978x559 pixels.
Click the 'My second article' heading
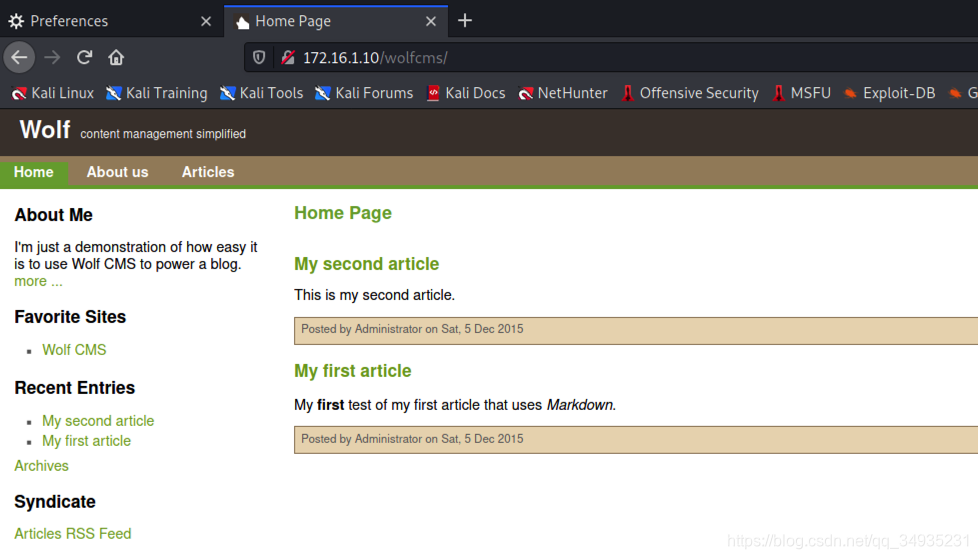coord(367,264)
